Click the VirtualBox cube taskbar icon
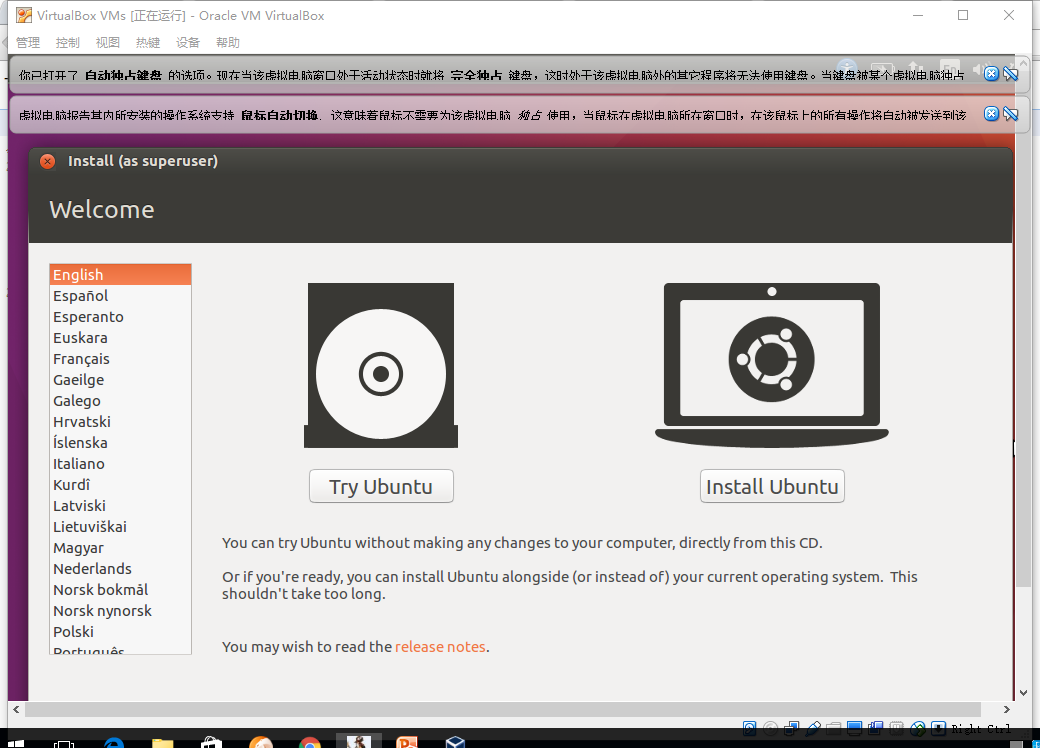The image size is (1040, 748). pyautogui.click(x=456, y=741)
